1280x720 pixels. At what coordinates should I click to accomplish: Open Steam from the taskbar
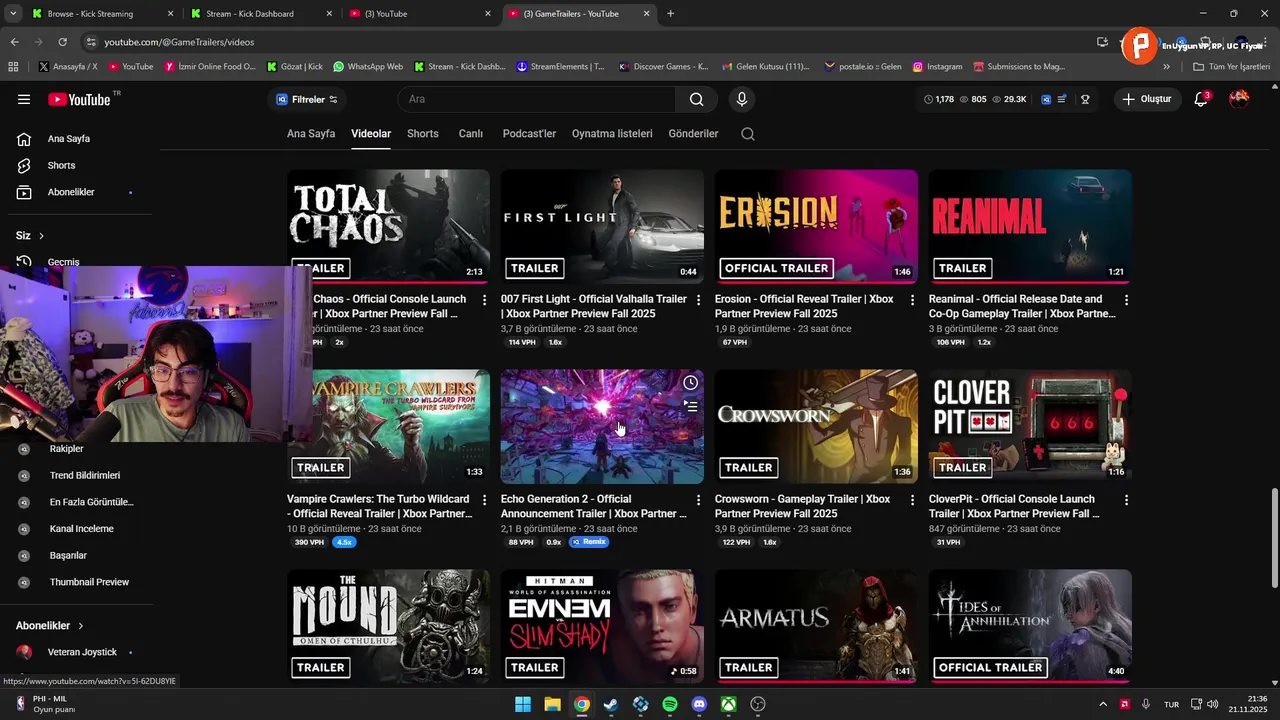pyautogui.click(x=611, y=704)
